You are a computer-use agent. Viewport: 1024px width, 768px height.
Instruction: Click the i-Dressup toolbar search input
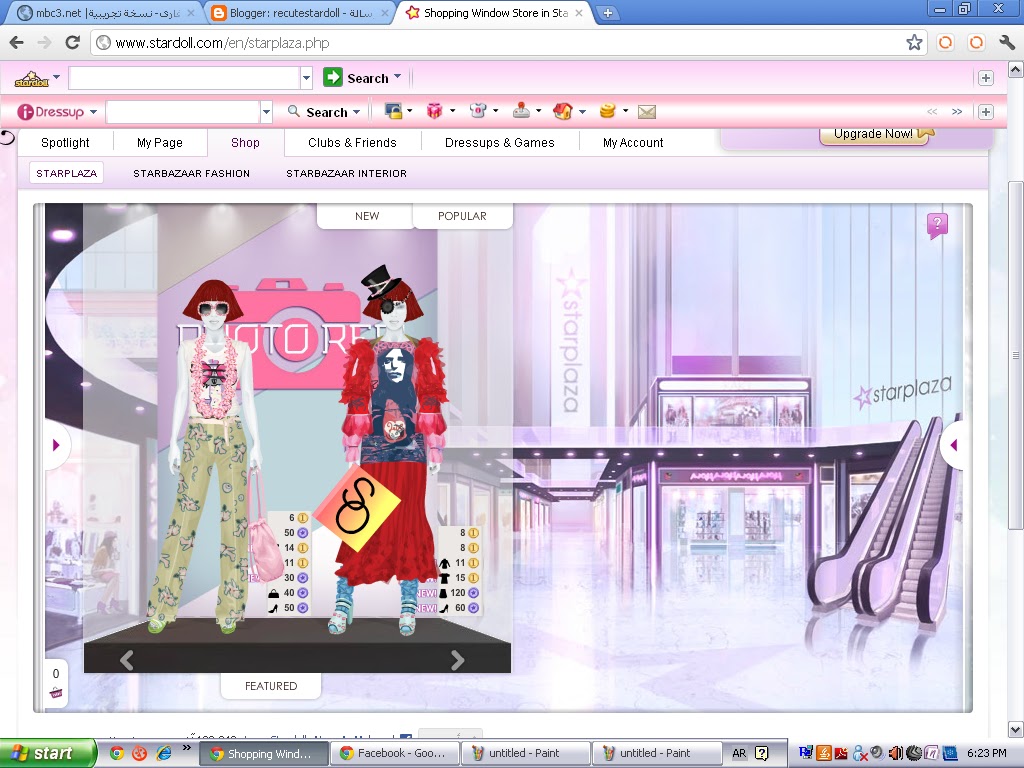click(183, 112)
